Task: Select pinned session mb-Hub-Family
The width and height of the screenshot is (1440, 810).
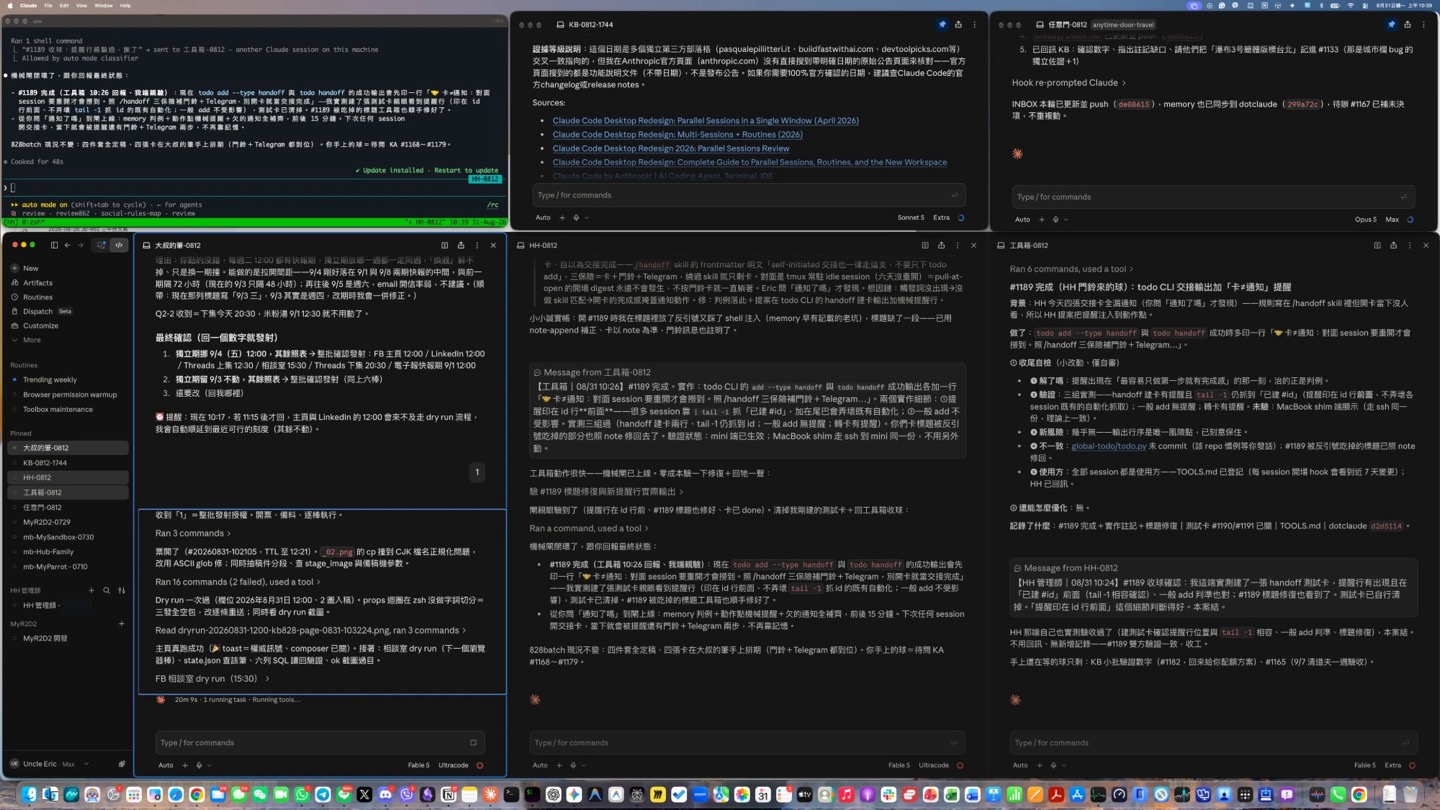Action: coord(48,552)
